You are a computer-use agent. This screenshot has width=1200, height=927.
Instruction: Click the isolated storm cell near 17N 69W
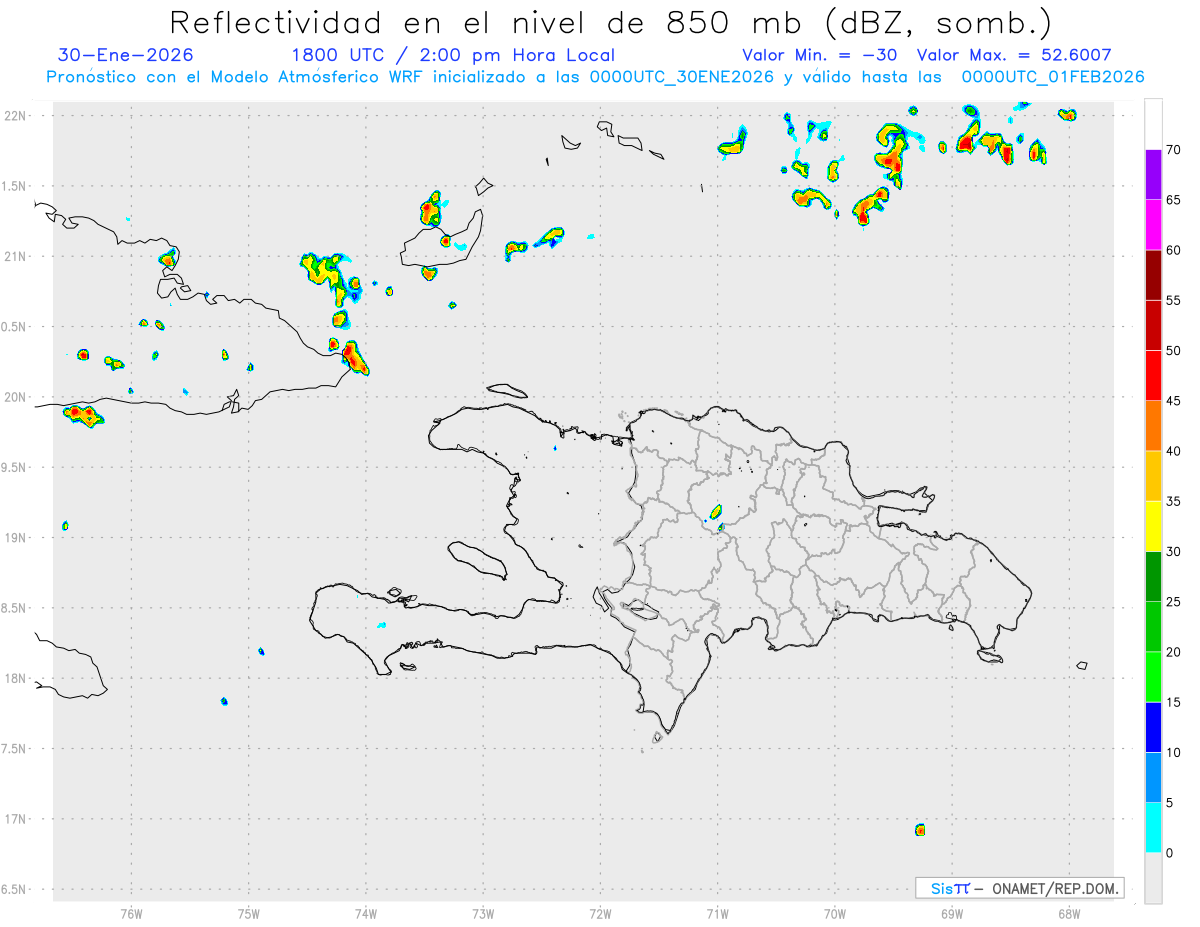tap(920, 830)
